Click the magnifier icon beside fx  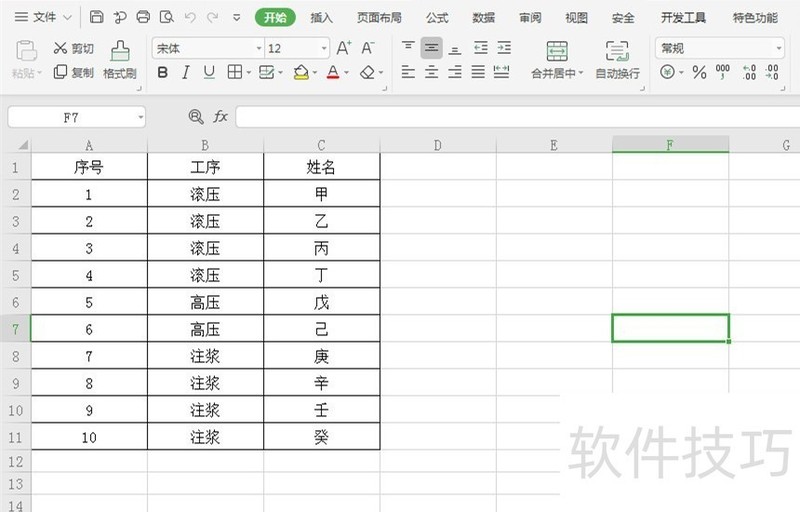tap(196, 117)
